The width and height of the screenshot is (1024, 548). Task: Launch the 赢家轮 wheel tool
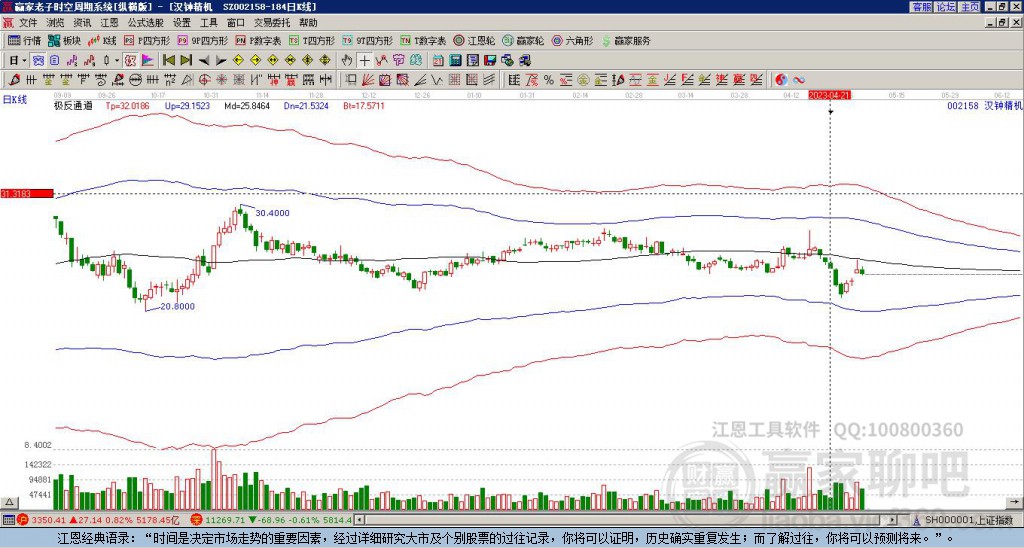(523, 40)
